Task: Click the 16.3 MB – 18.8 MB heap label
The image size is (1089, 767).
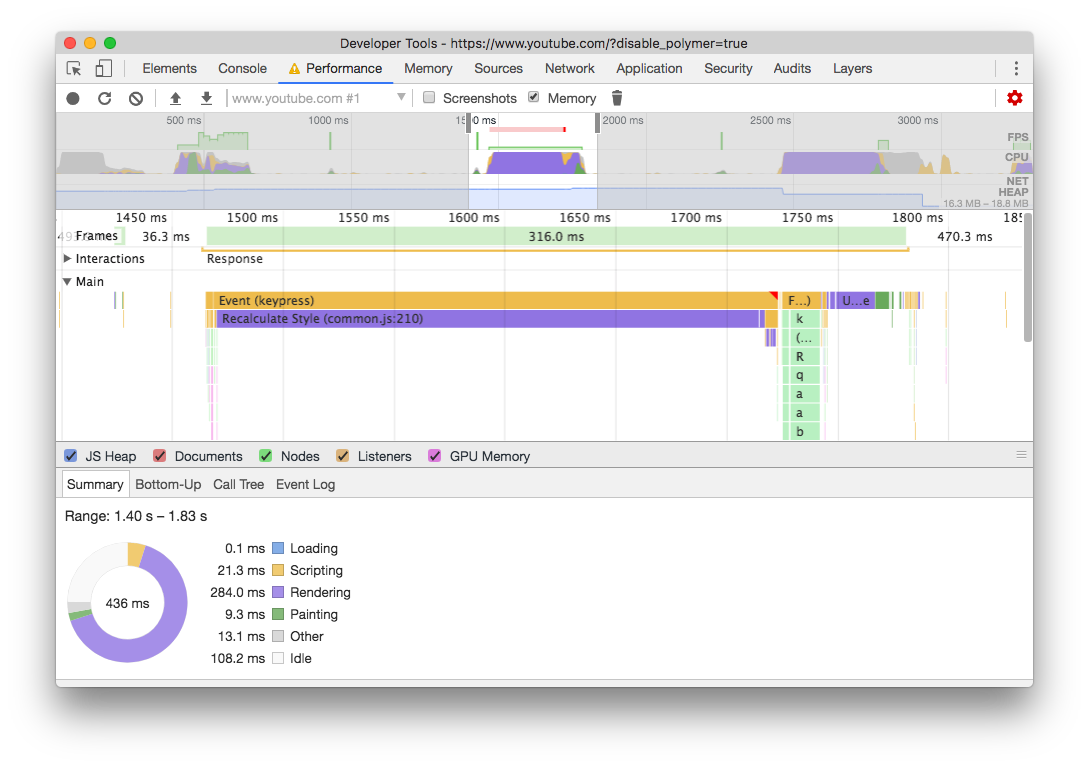Action: tap(986, 204)
